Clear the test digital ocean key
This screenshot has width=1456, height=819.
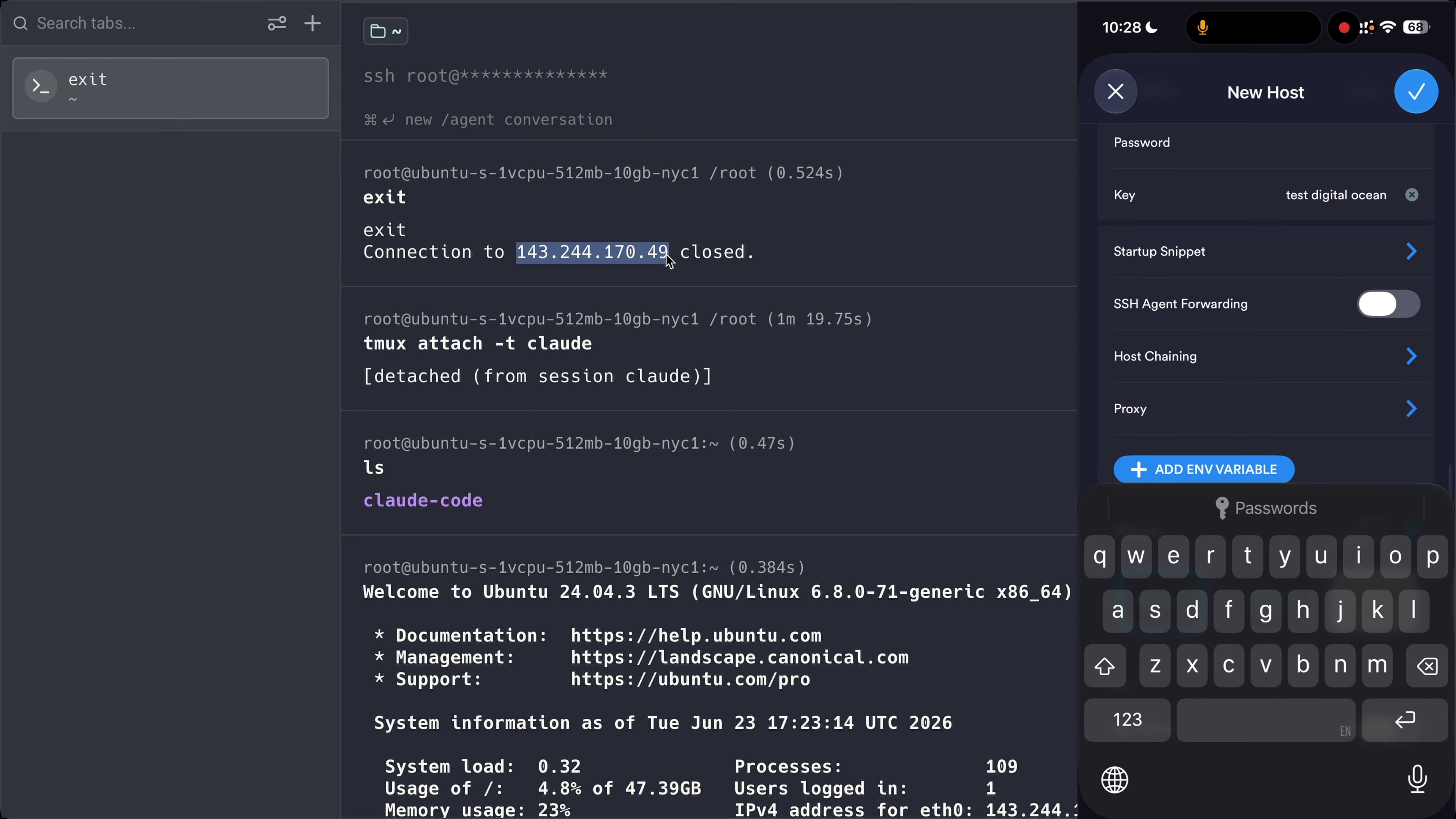(x=1411, y=195)
